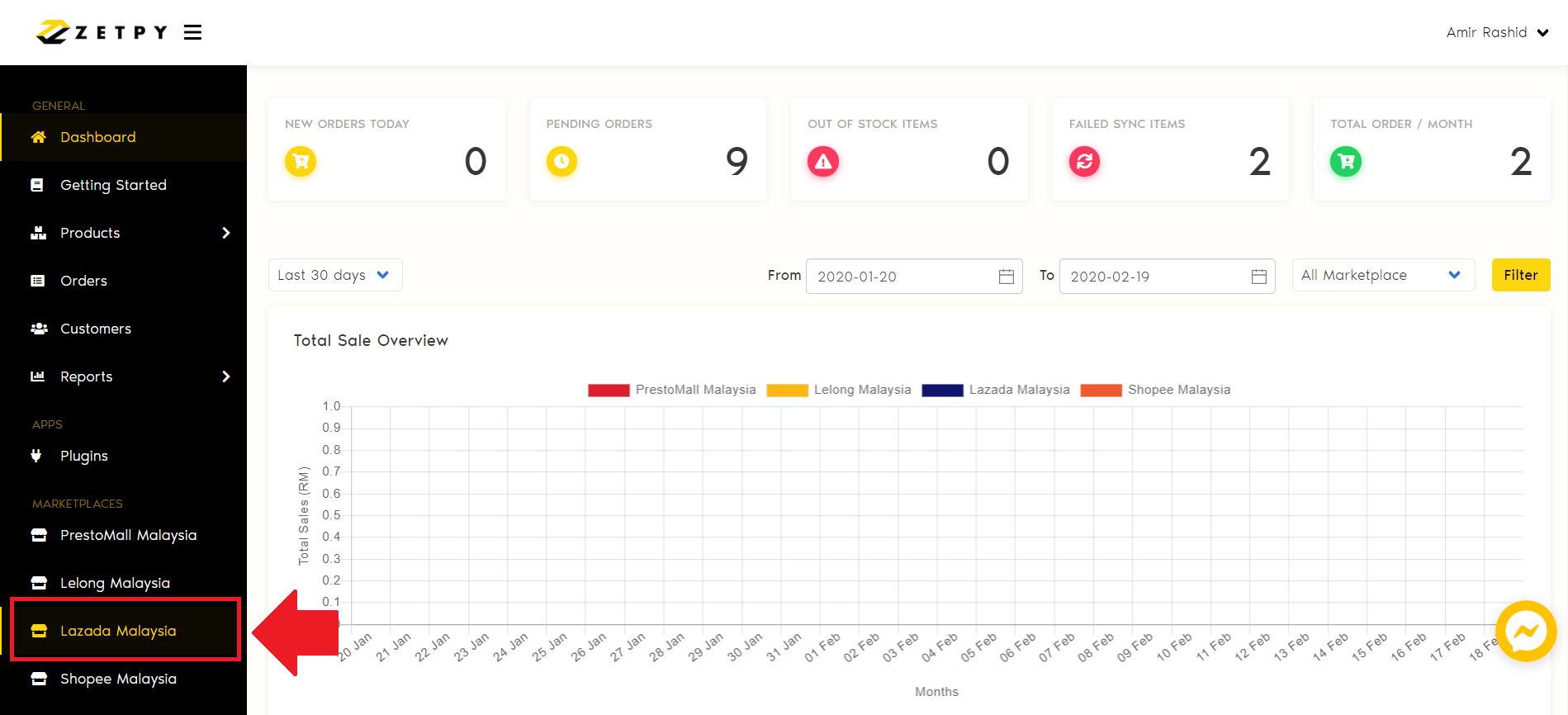Open the Plugins page
Screen dimensions: 1568x715
click(x=124, y=456)
